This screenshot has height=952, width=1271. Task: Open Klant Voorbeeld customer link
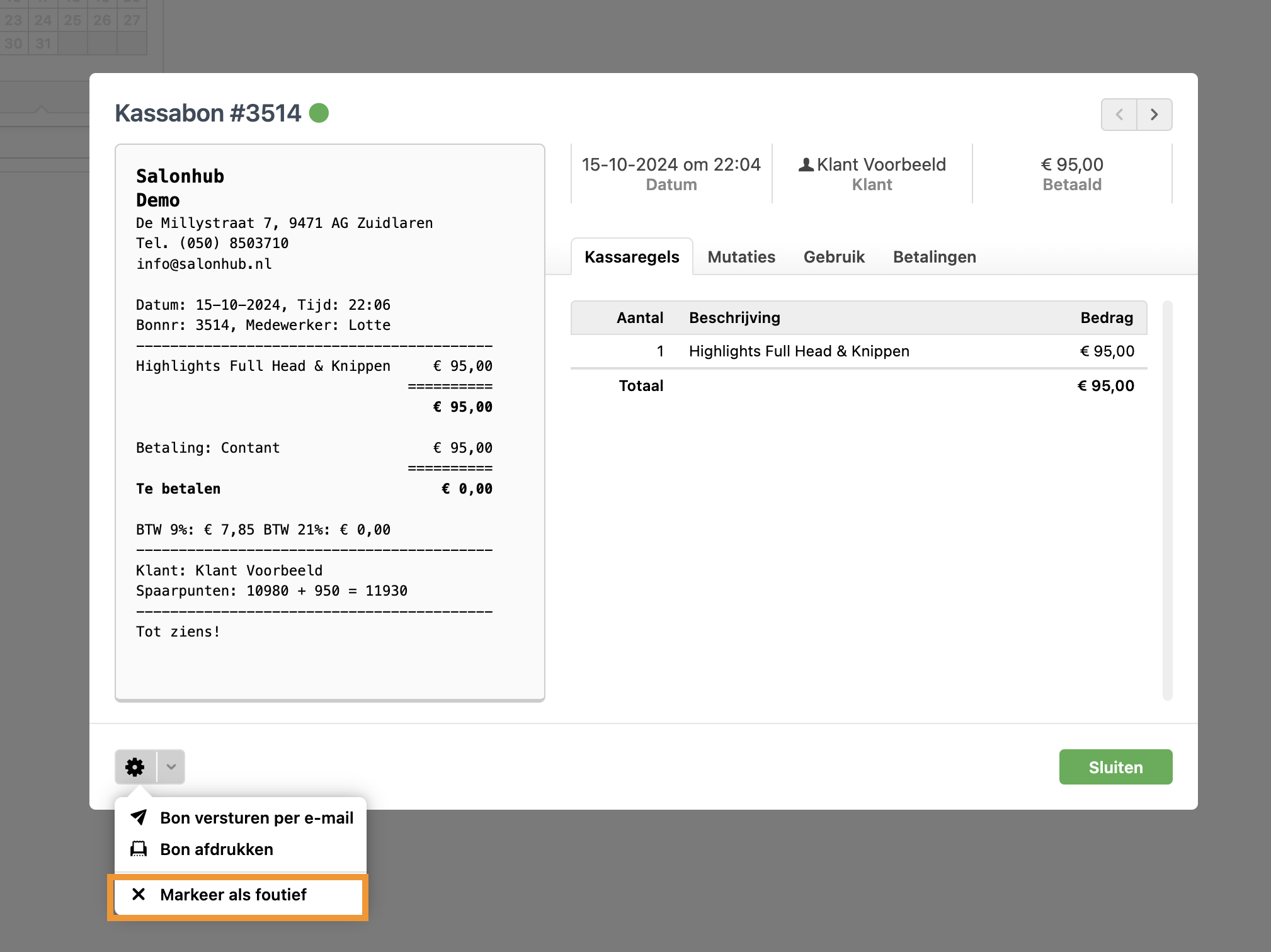881,165
